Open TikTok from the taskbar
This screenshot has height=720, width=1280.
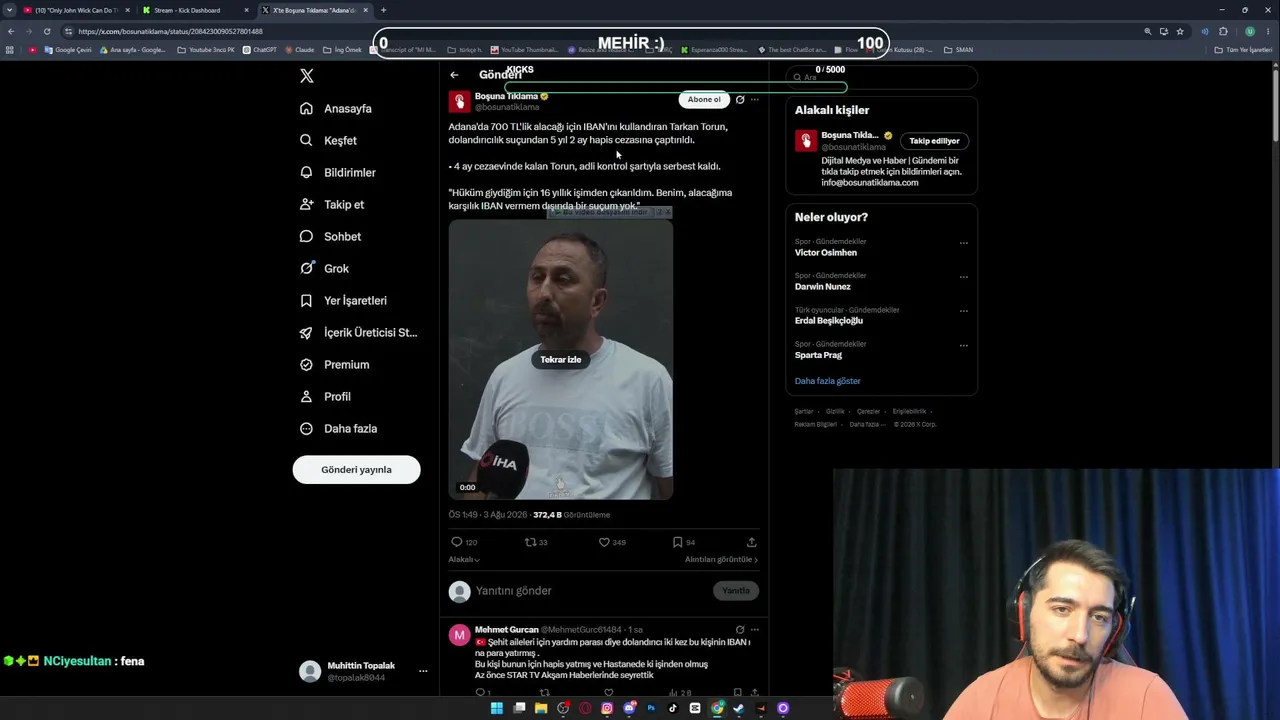point(673,708)
